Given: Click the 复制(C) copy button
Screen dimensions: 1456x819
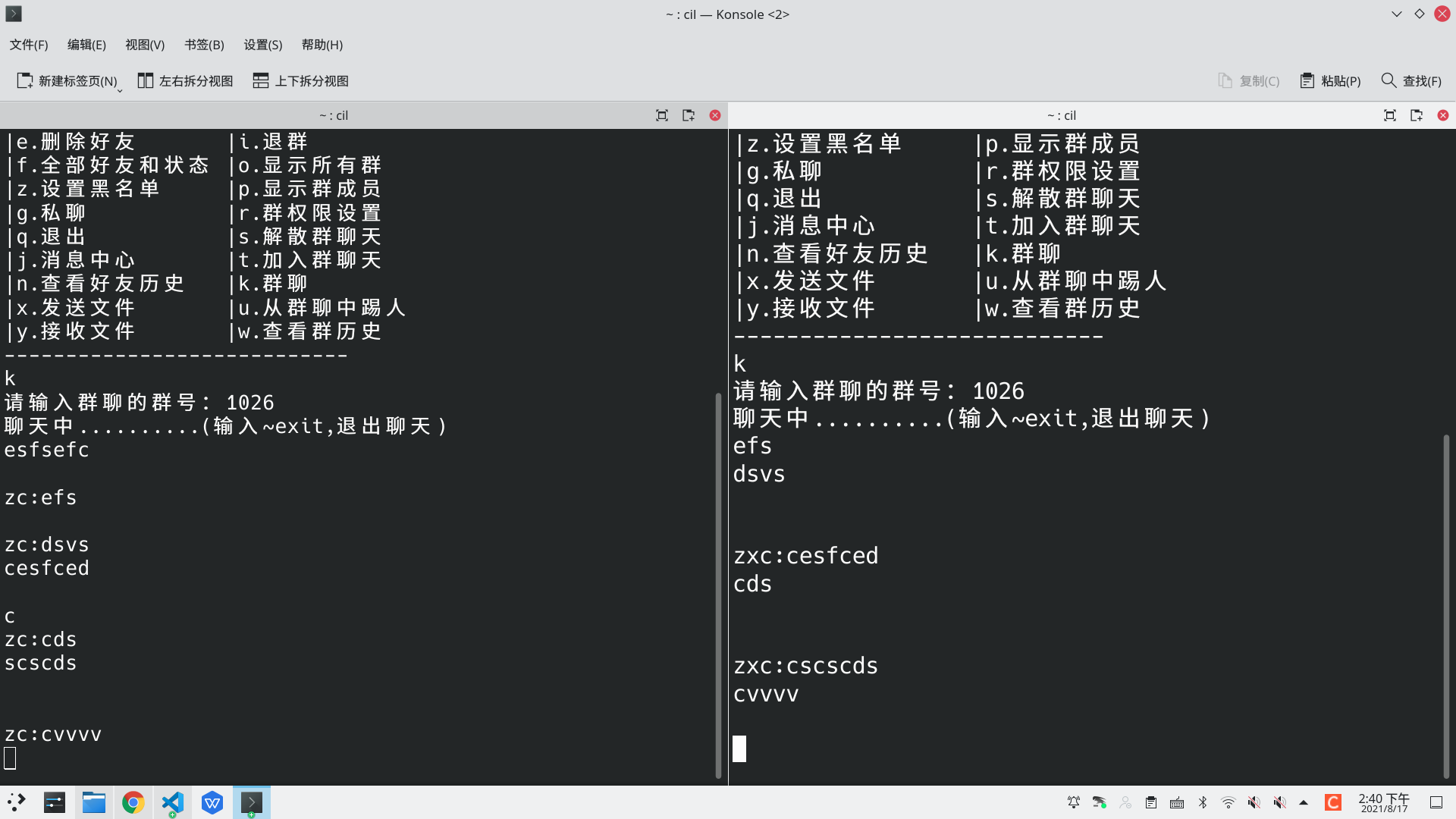Looking at the screenshot, I should point(1249,80).
